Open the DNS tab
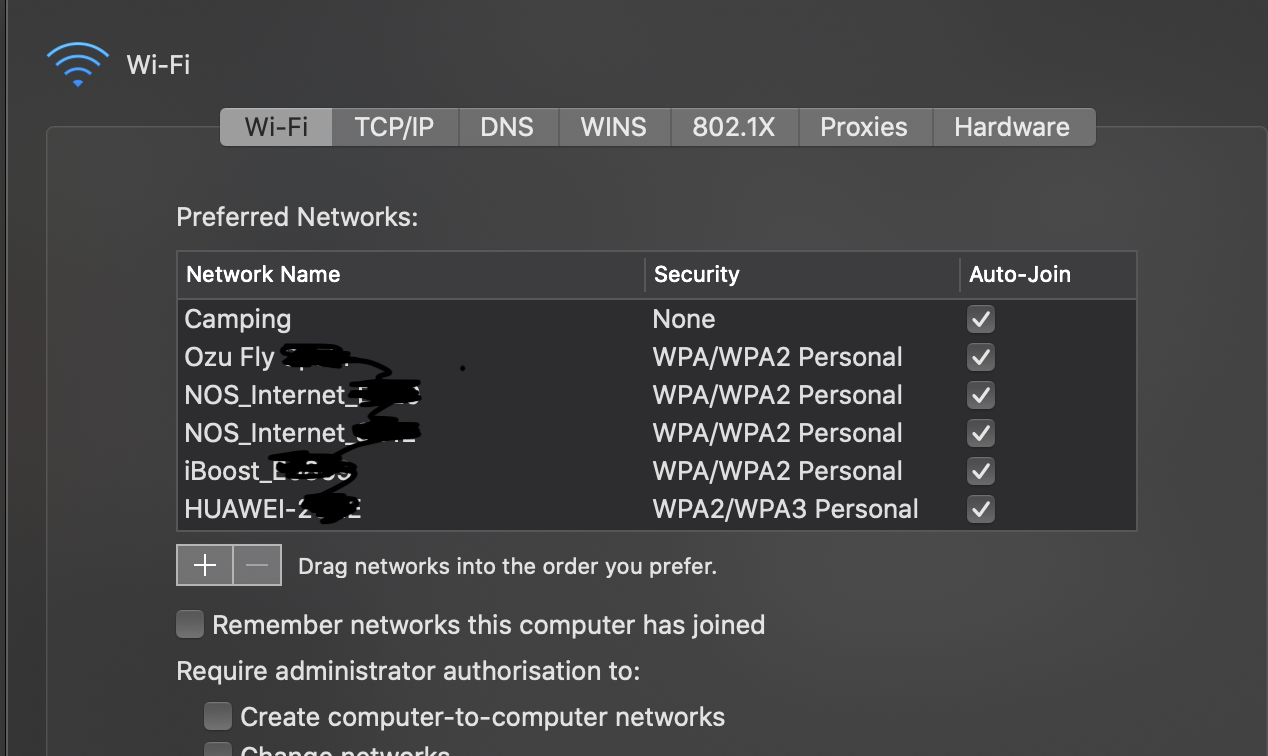This screenshot has height=756, width=1268. click(507, 127)
